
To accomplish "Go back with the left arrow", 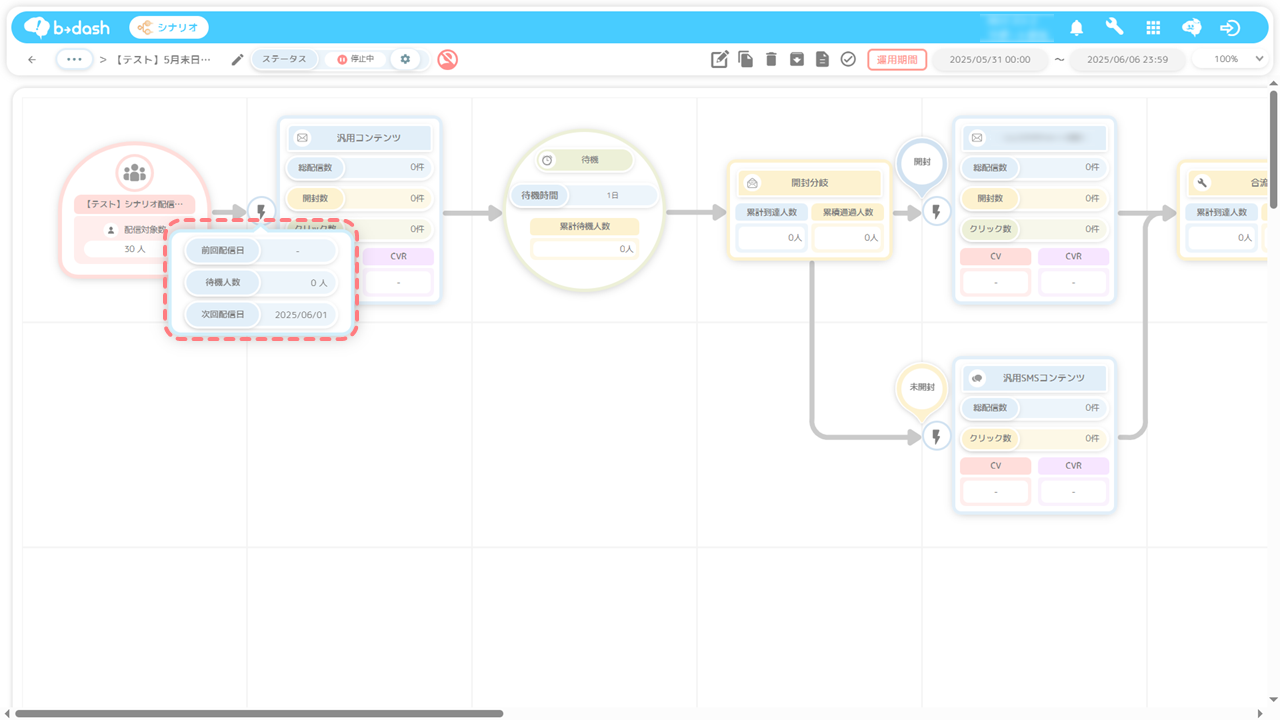I will tap(32, 60).
